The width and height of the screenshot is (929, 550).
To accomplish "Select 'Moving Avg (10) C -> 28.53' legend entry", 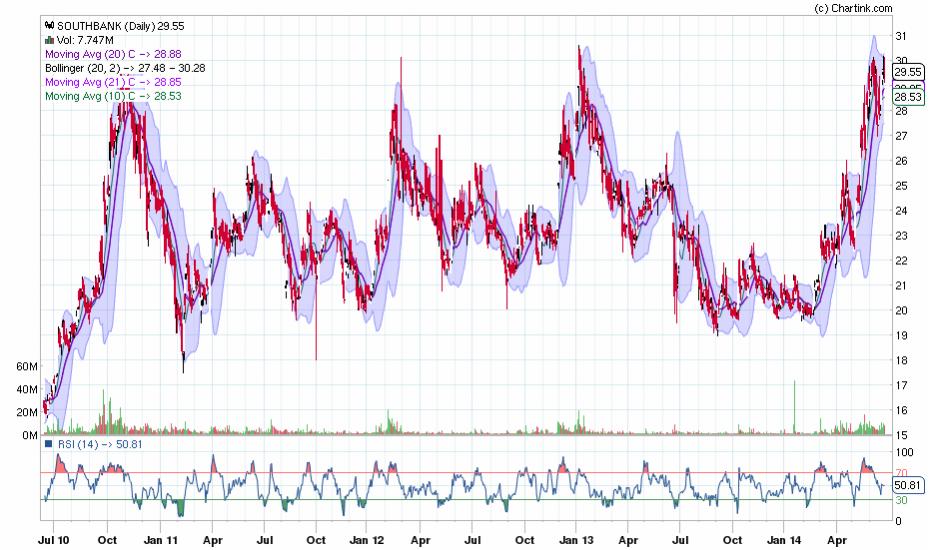I will click(113, 96).
